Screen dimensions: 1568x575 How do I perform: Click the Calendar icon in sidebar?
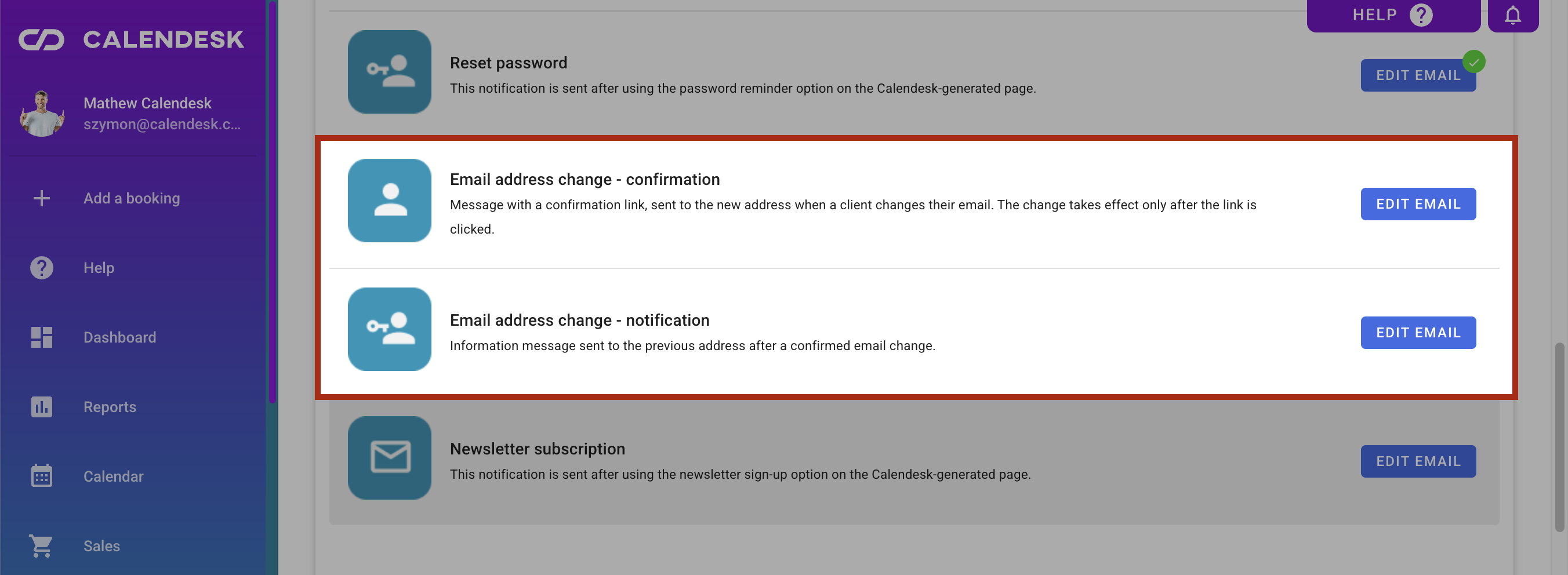41,476
